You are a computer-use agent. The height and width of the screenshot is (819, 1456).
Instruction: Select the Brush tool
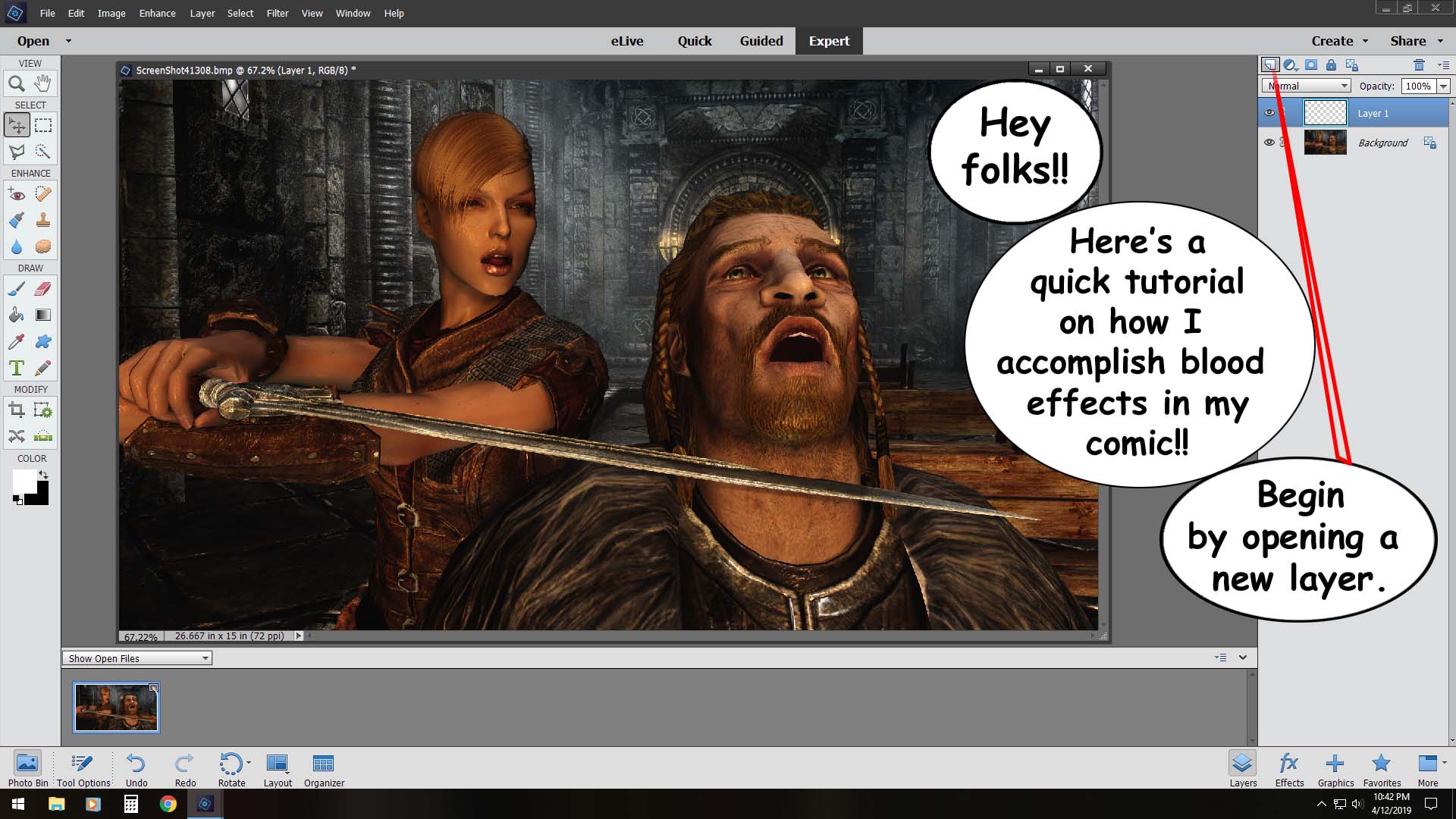(x=17, y=289)
